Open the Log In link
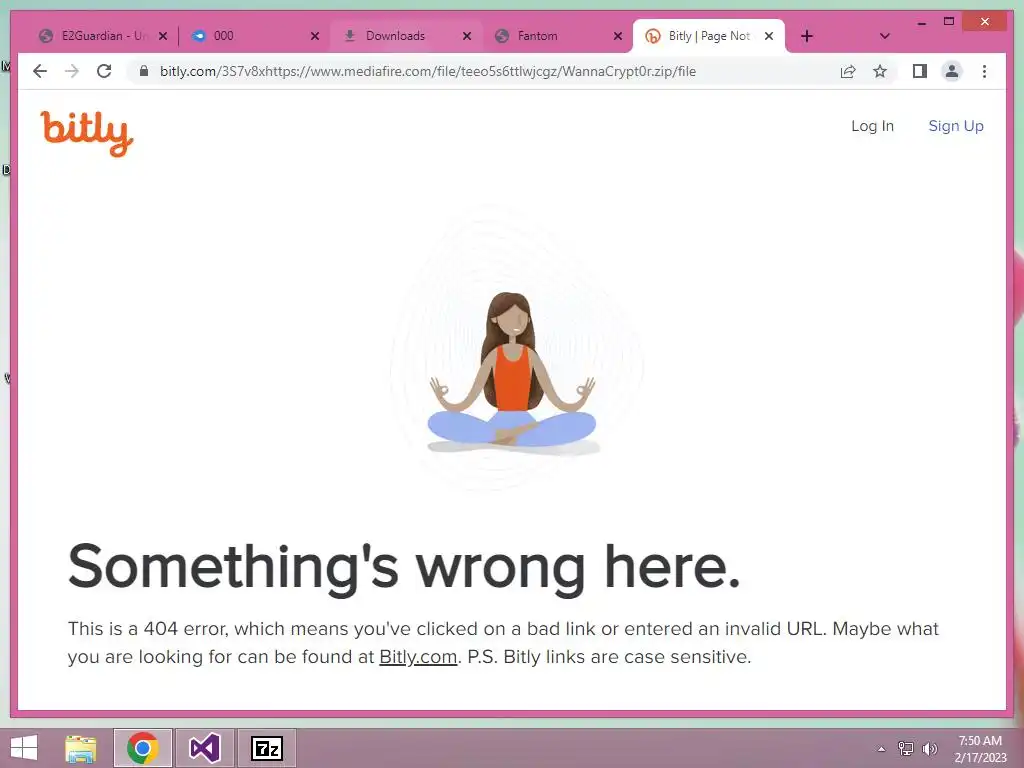This screenshot has width=1024, height=768. pyautogui.click(x=872, y=126)
